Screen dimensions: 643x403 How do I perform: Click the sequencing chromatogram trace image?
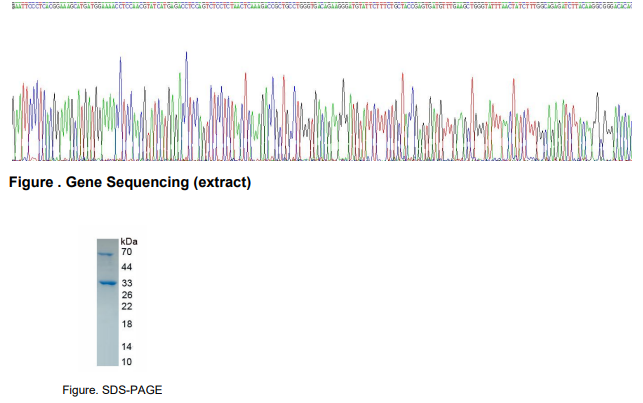[322, 106]
